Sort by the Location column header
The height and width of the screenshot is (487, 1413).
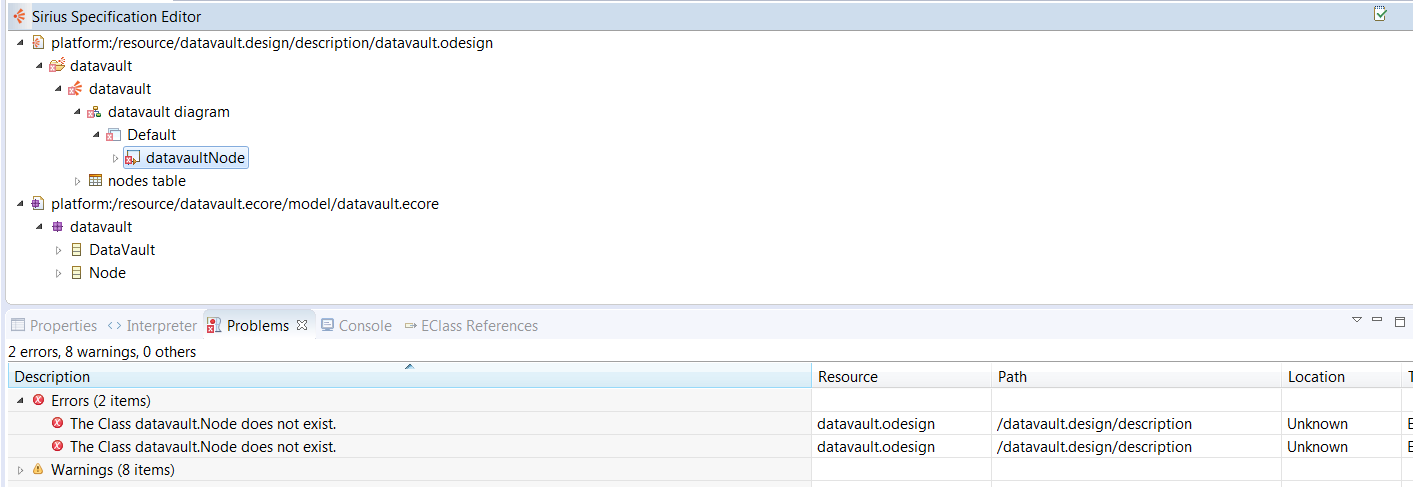tap(1340, 377)
